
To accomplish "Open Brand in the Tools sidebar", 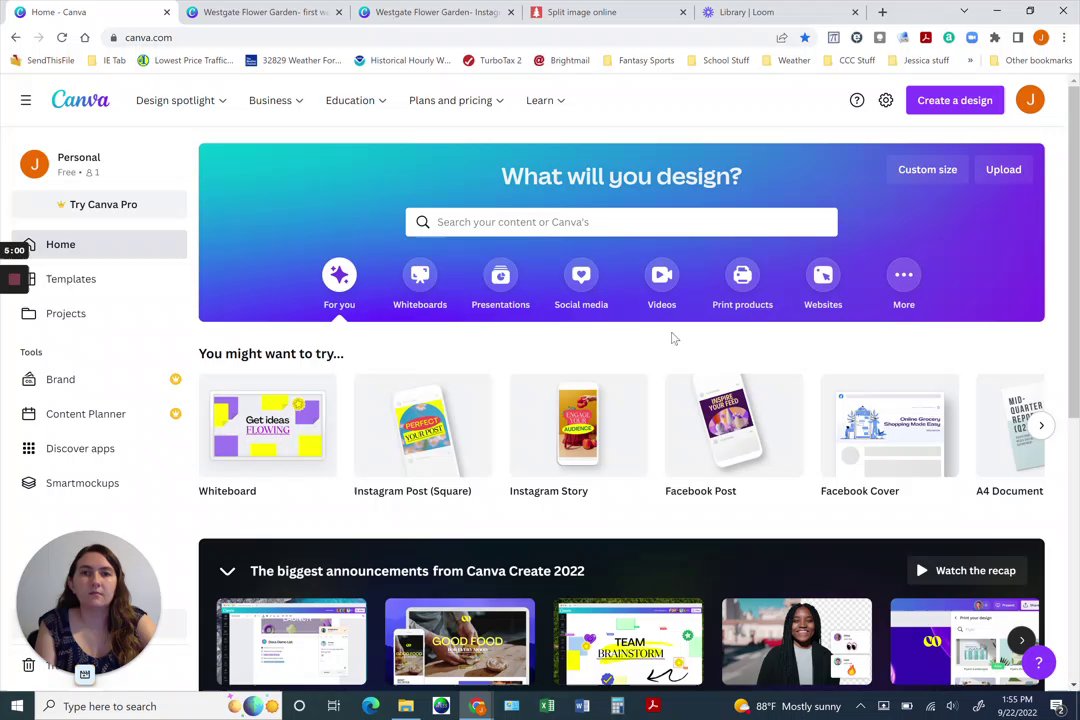I will coord(99,380).
